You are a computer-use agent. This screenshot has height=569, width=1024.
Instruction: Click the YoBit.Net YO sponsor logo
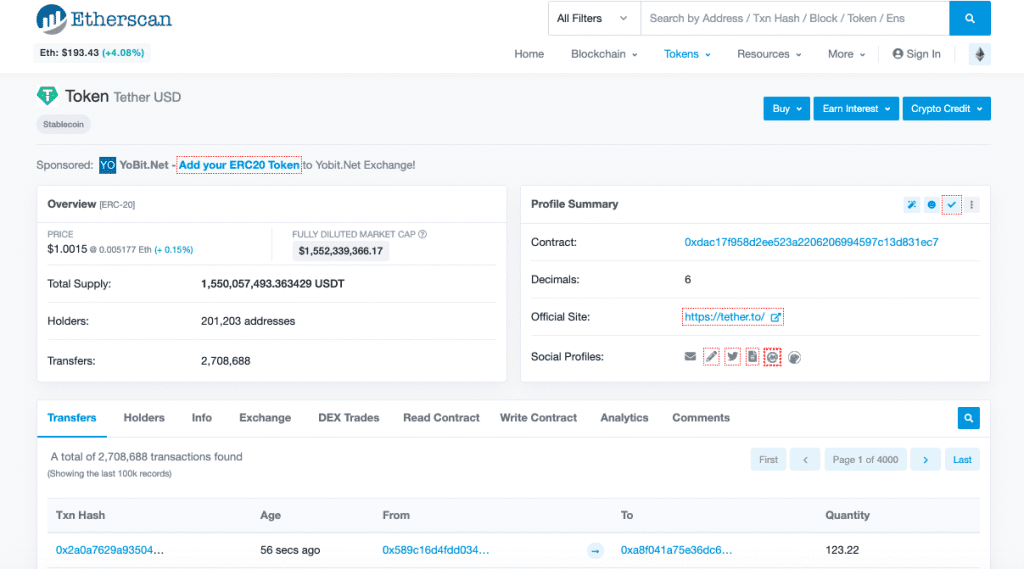[107, 165]
